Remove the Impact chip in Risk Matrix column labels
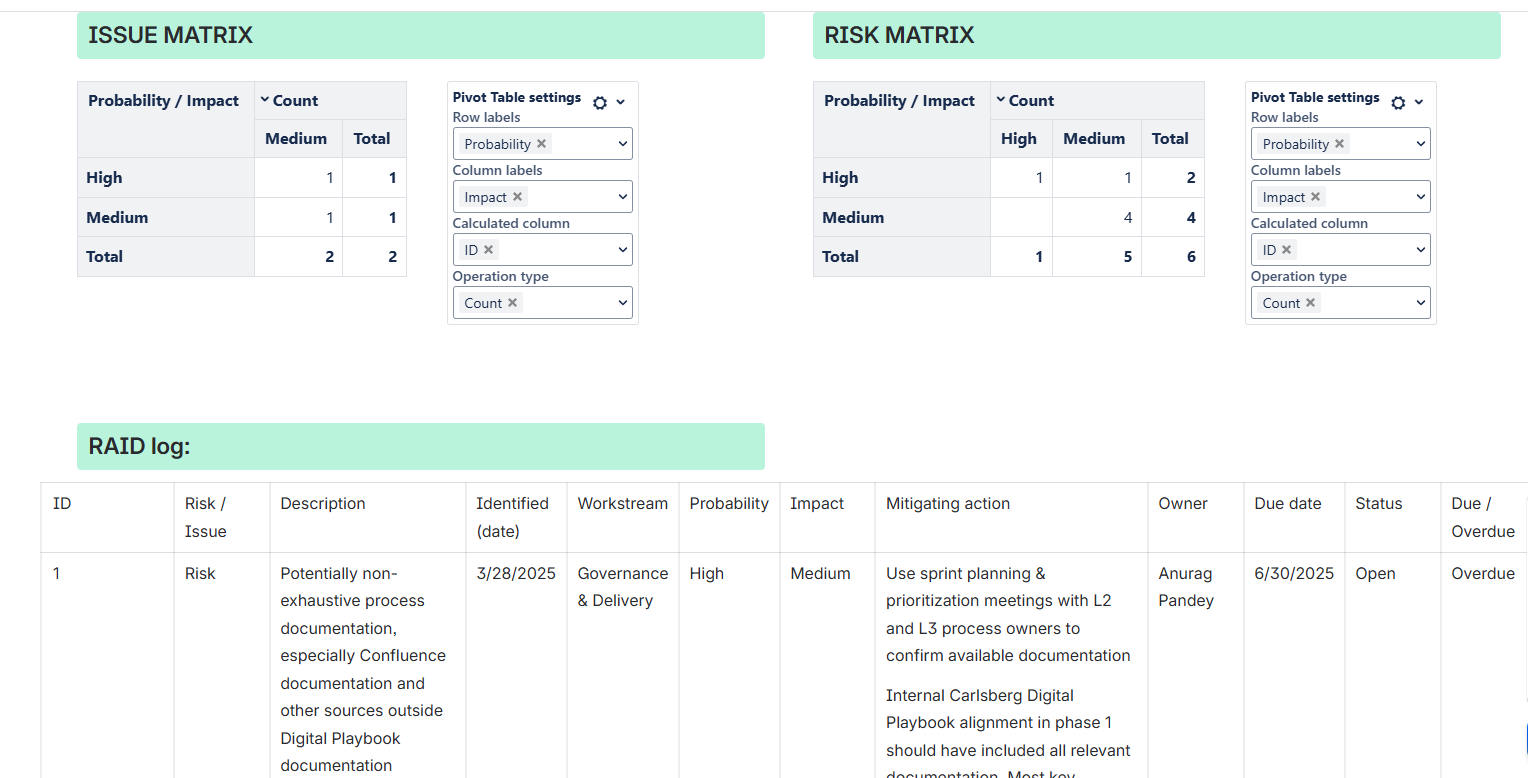 pyautogui.click(x=1314, y=196)
